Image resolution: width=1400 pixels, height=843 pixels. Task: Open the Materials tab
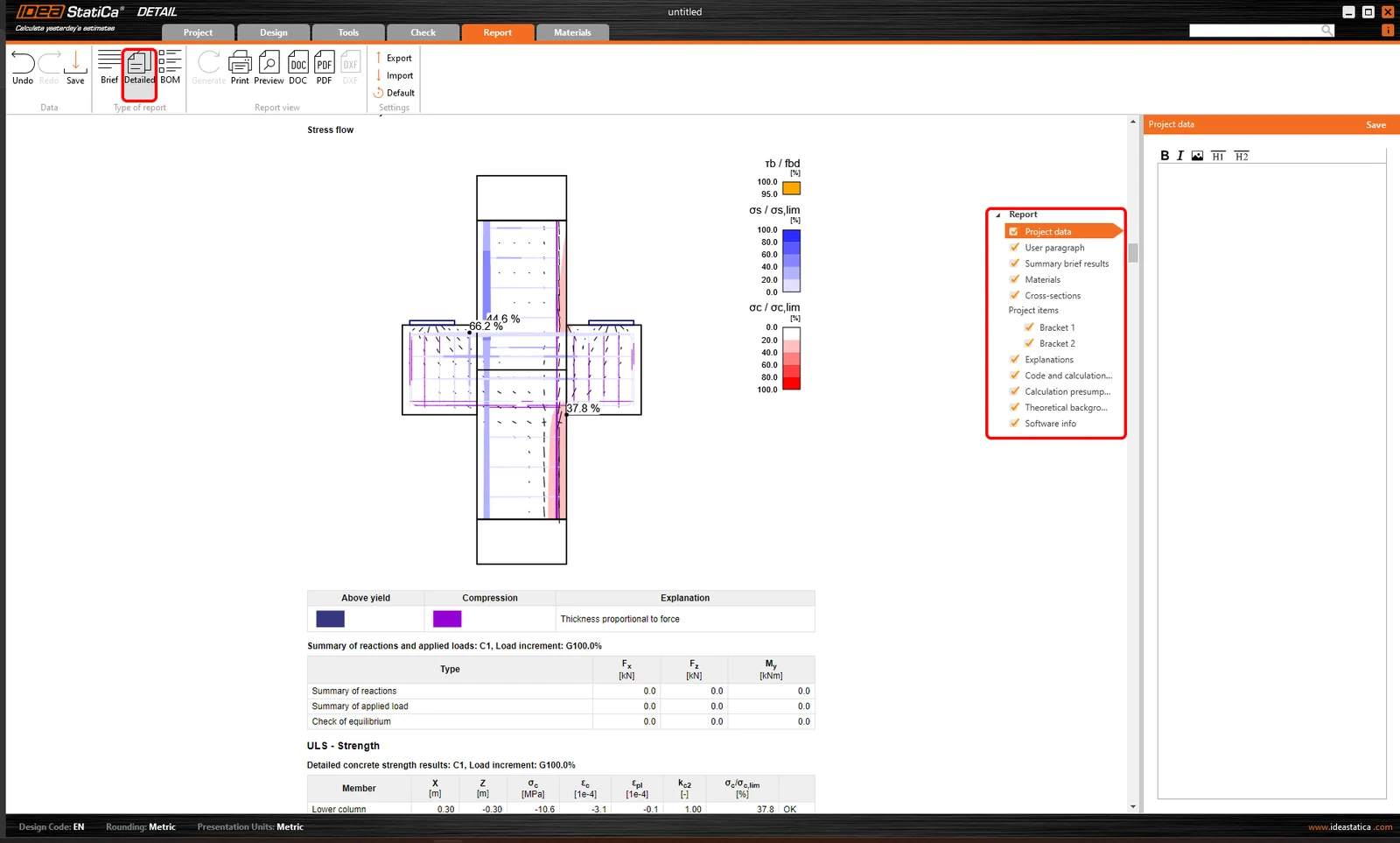click(x=572, y=32)
